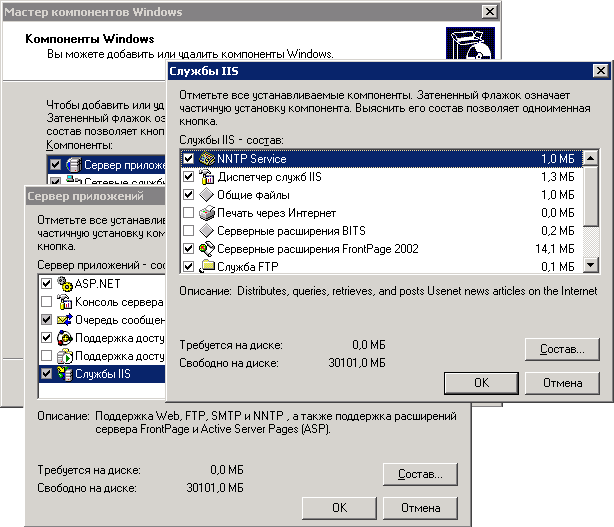614x527 pixels.
Task: Click the Очередь сообщений envelope icon
Action: click(x=65, y=320)
